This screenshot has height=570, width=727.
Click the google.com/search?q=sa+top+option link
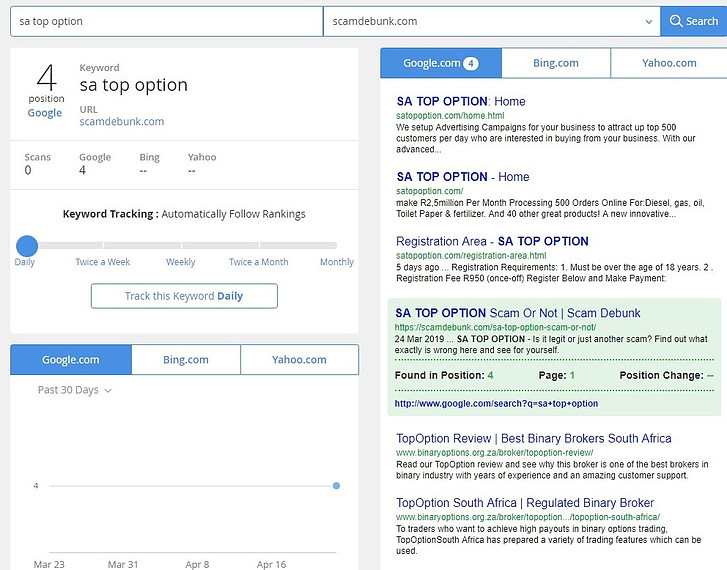tap(496, 403)
